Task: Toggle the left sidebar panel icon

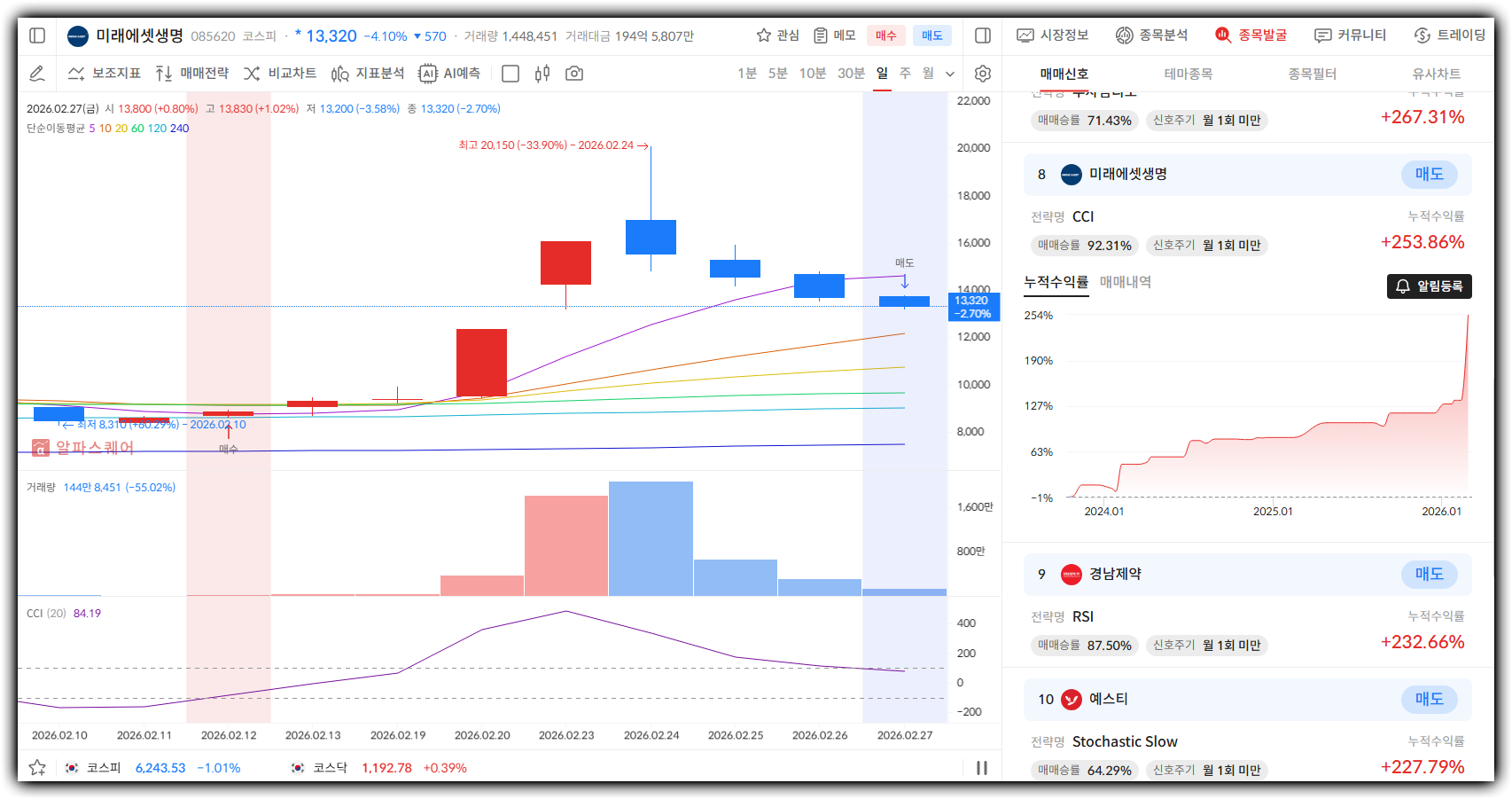Action: [37, 35]
